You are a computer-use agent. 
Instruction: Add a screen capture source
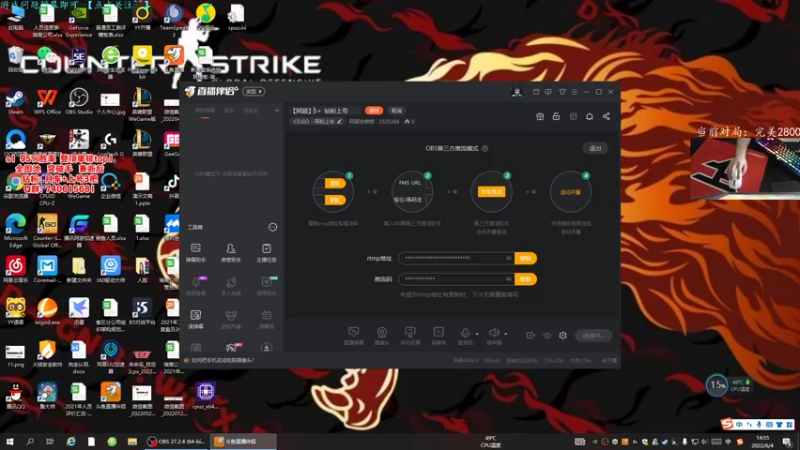tap(353, 336)
